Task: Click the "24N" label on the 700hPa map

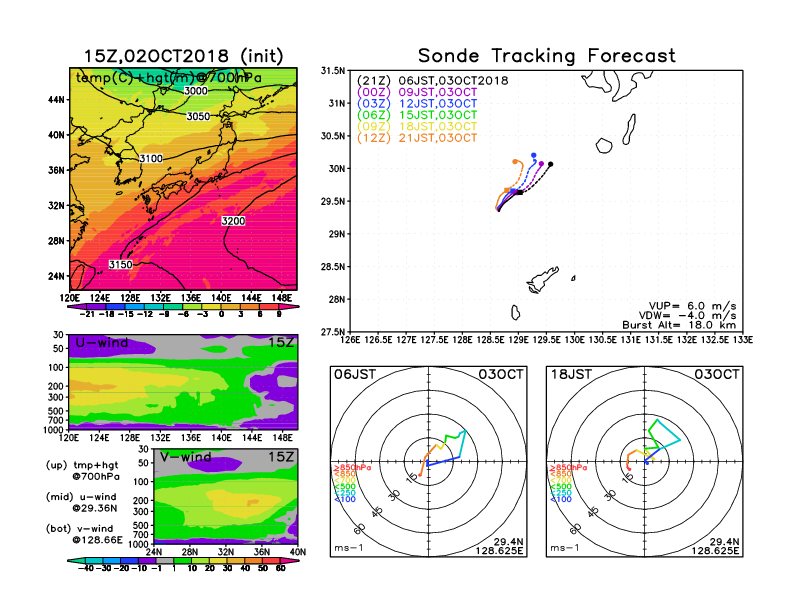Action: tap(57, 276)
